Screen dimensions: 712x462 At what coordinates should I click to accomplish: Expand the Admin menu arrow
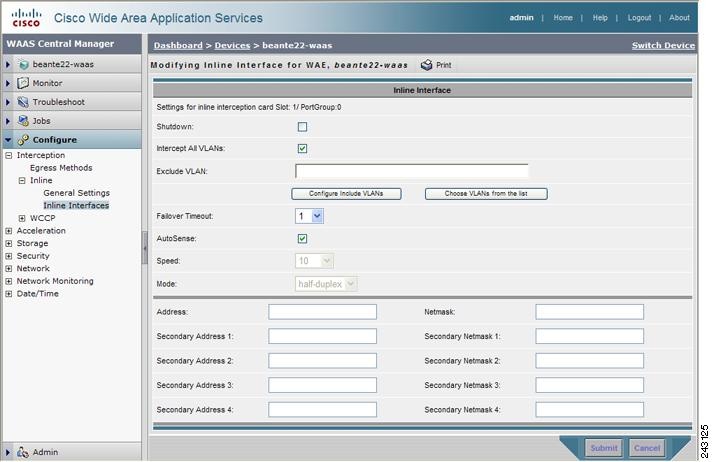pyautogui.click(x=8, y=452)
